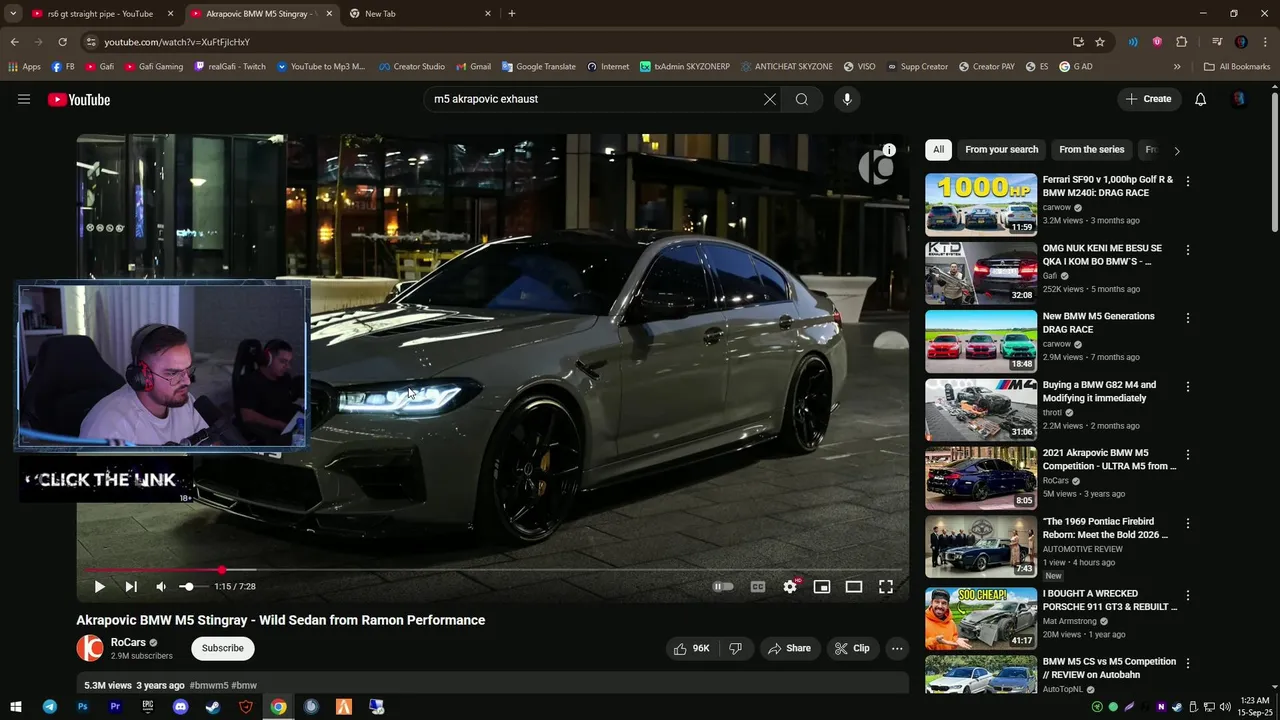
Task: Switch to 'rs6 gt straight pipe' browser tab
Action: 100,14
